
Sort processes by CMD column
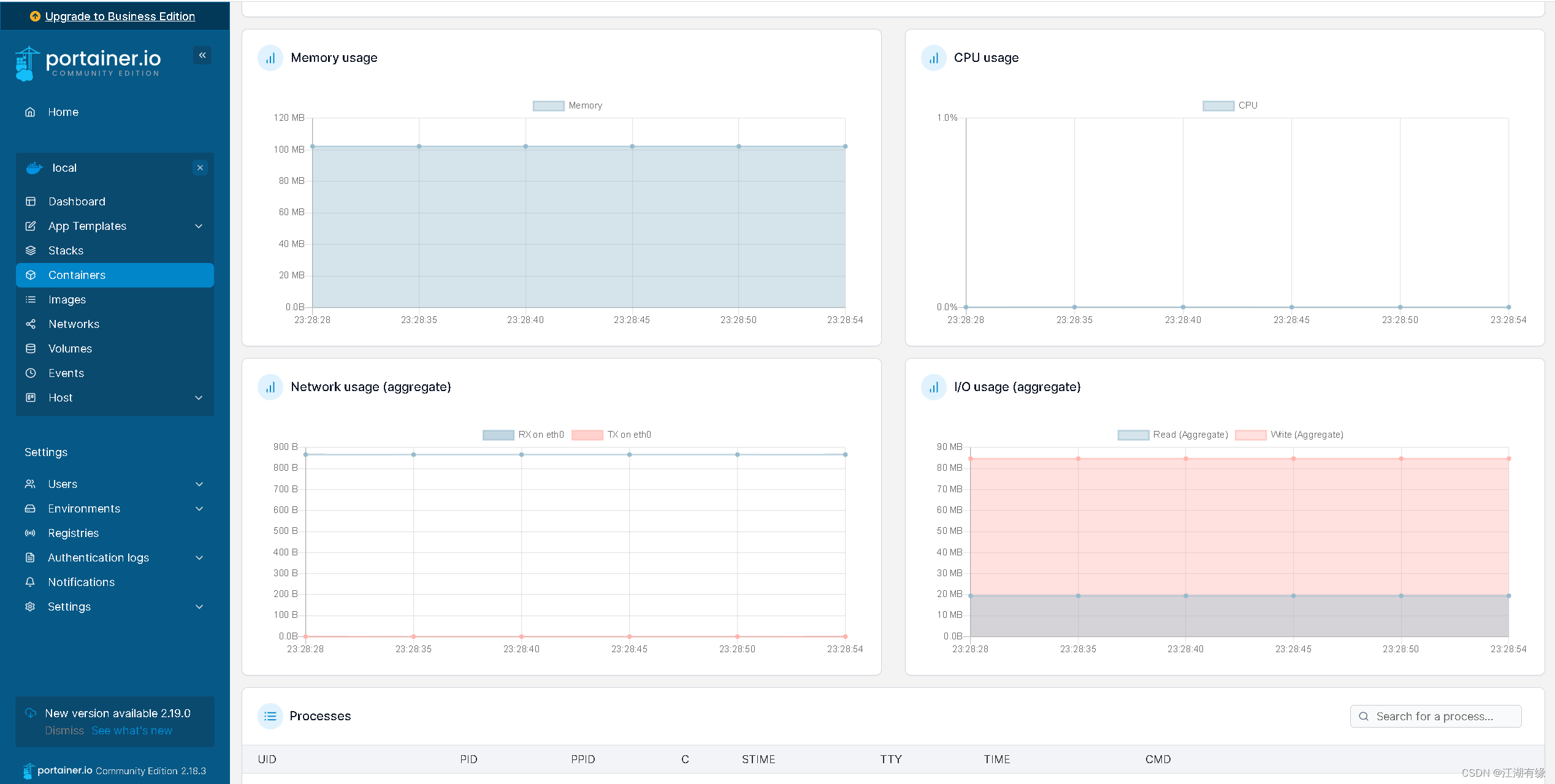click(1158, 759)
